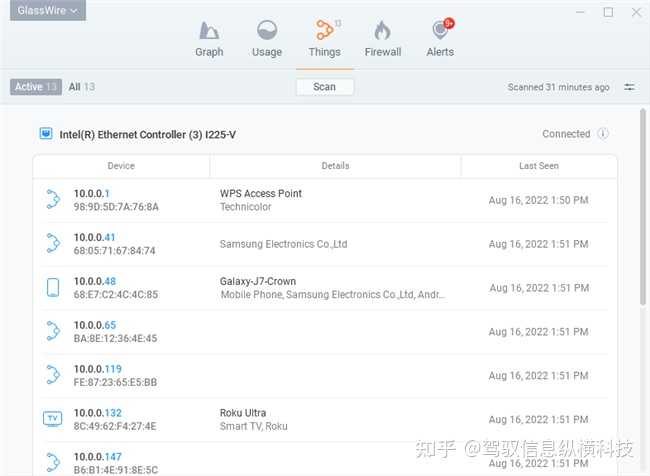
Task: Click the Usage circle icon
Action: [x=267, y=30]
